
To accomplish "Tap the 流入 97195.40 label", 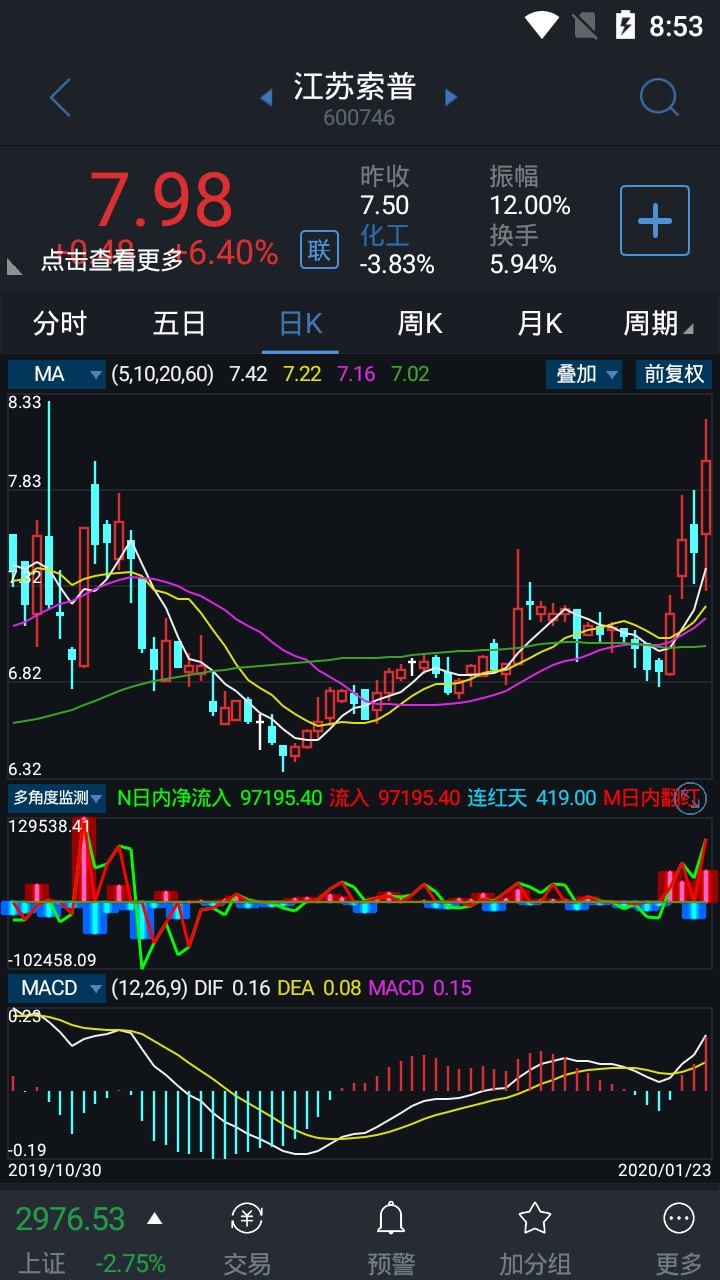I will click(x=395, y=798).
